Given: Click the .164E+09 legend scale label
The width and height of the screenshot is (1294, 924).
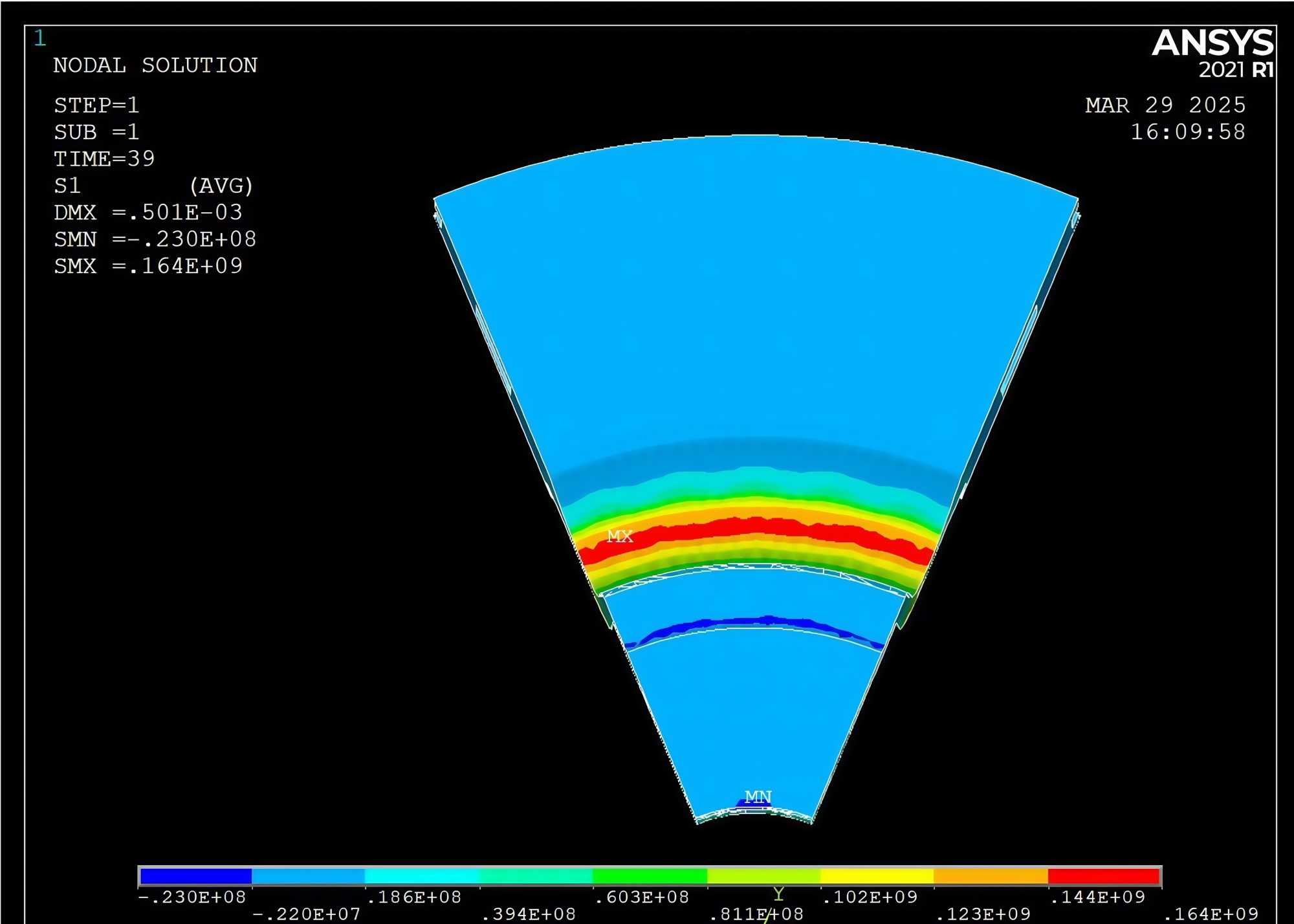Looking at the screenshot, I should [x=1211, y=914].
